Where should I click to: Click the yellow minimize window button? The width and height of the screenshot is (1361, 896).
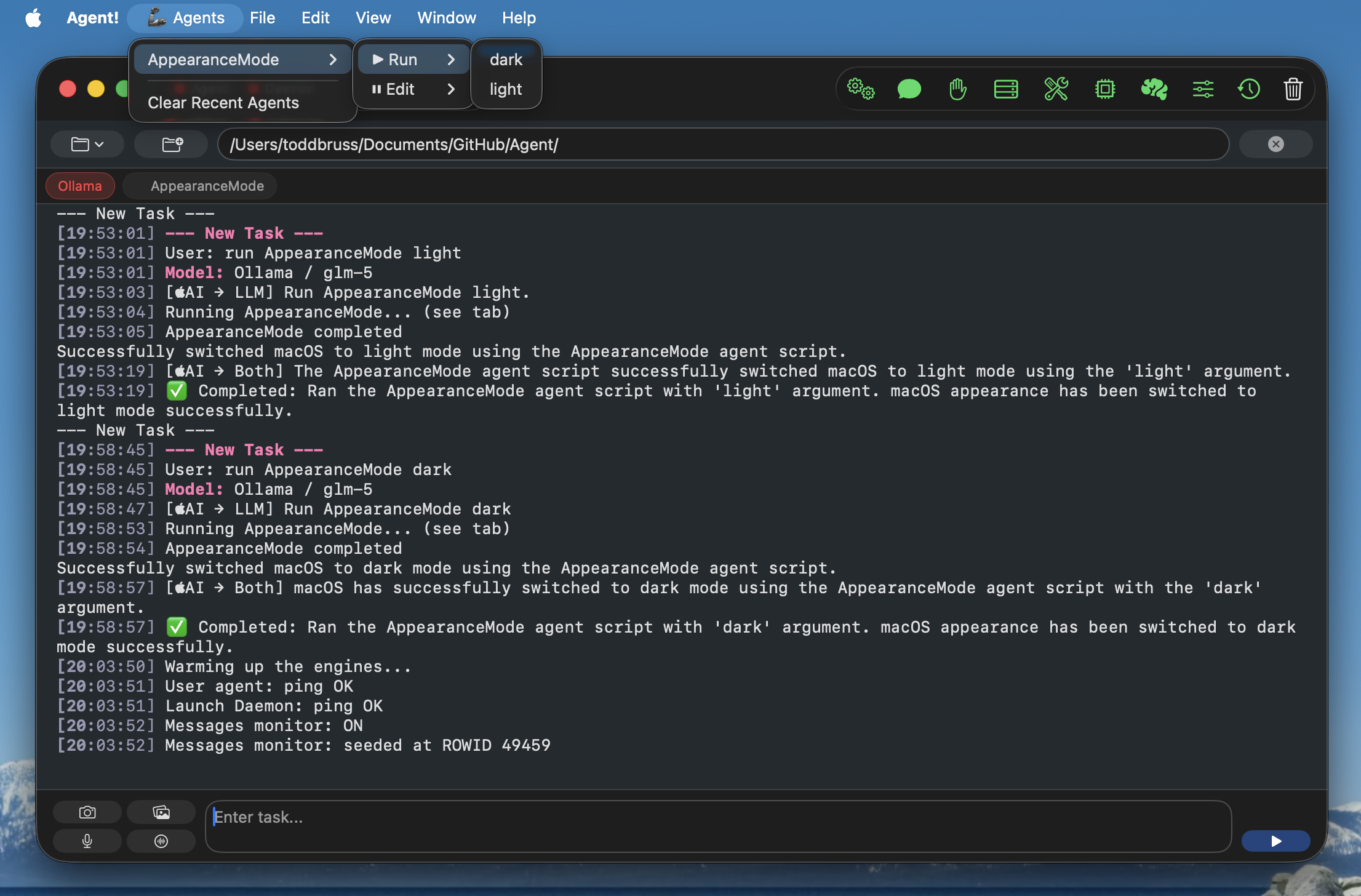tap(96, 89)
